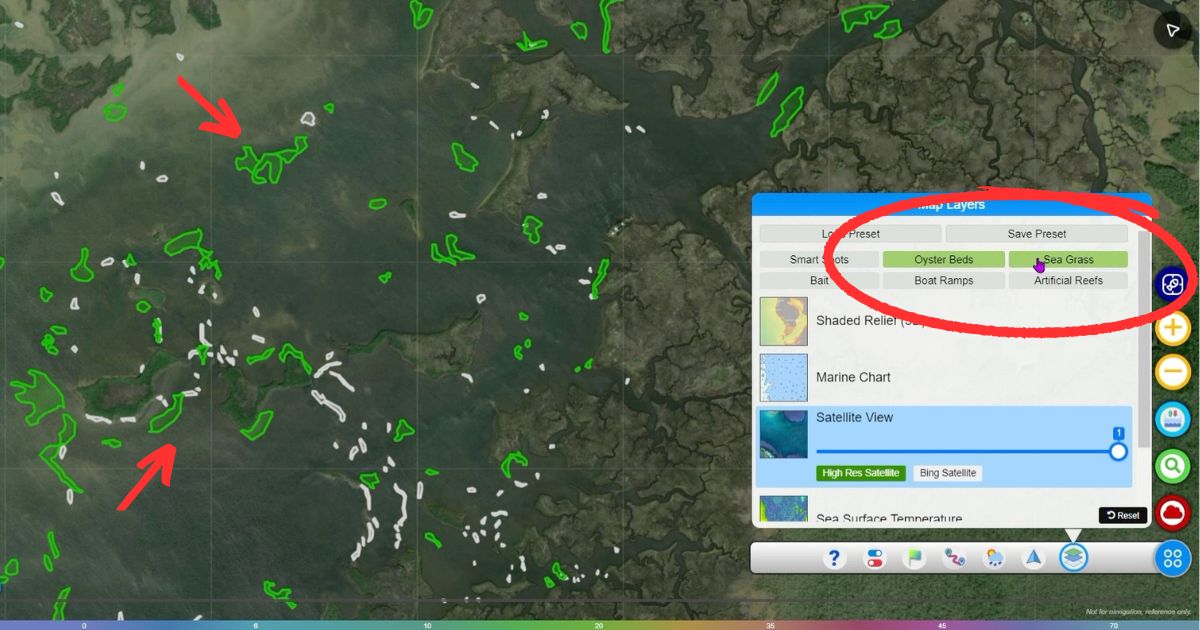Image resolution: width=1200 pixels, height=630 pixels.
Task: Zoom in with the yellow plus button
Action: pyautogui.click(x=1172, y=327)
